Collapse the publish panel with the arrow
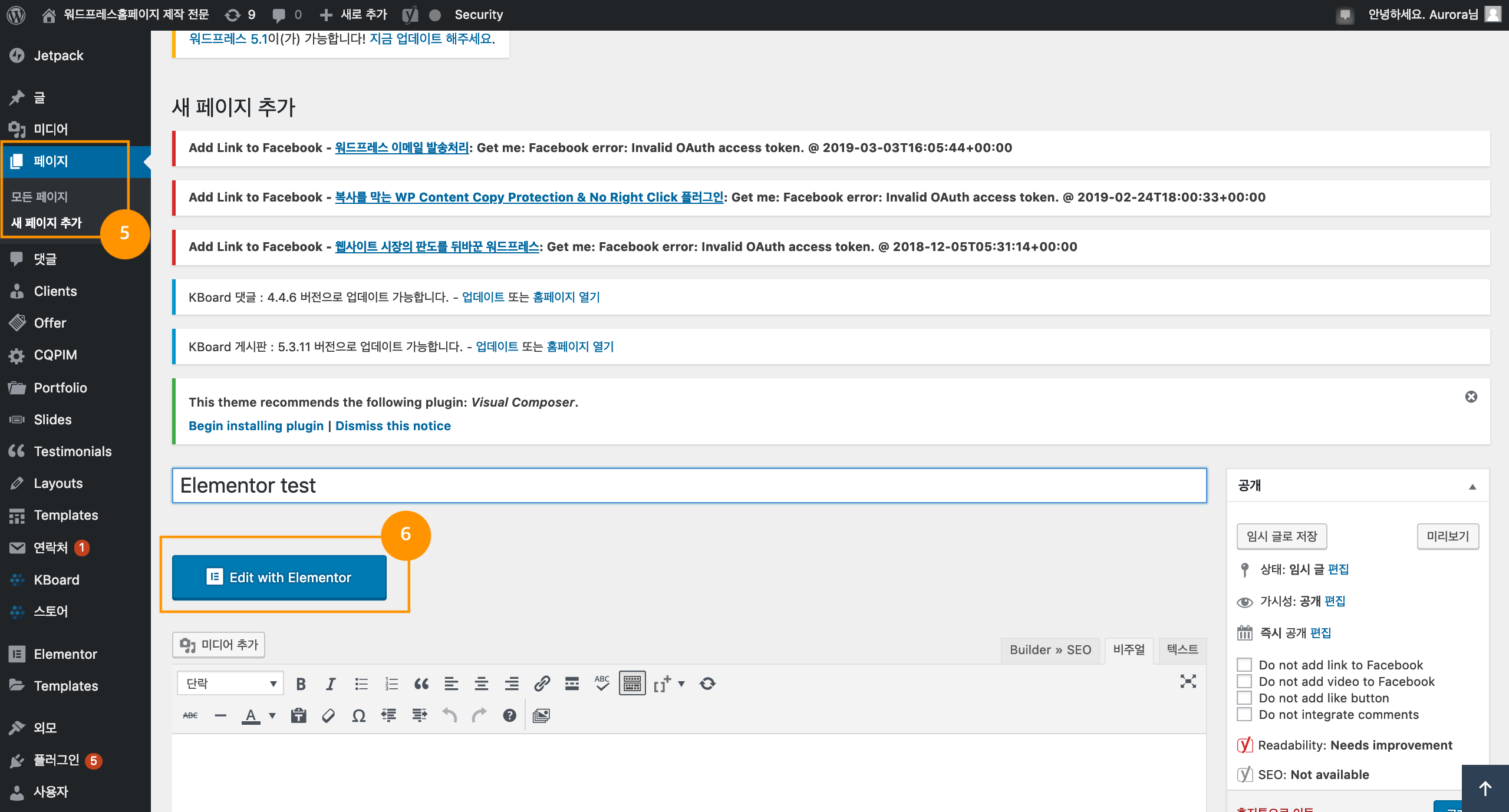1509x812 pixels. (x=1472, y=486)
